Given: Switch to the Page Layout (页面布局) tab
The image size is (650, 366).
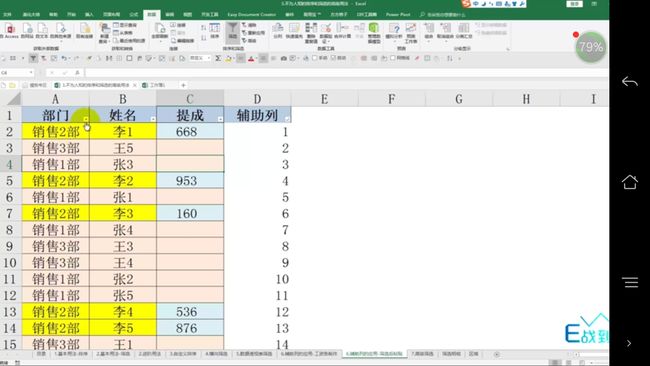Looking at the screenshot, I should 111,15.
